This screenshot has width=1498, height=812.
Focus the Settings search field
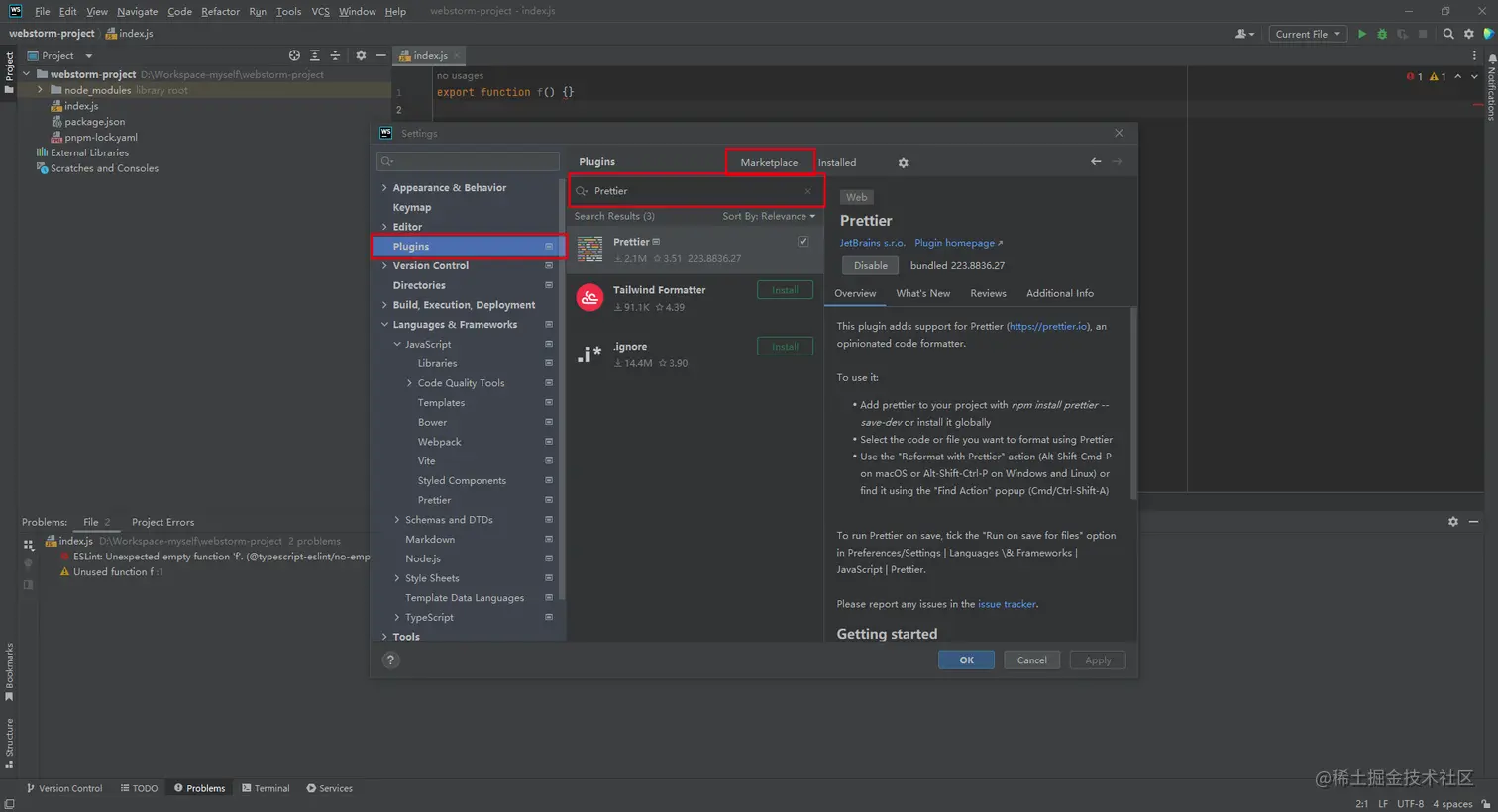click(x=468, y=161)
